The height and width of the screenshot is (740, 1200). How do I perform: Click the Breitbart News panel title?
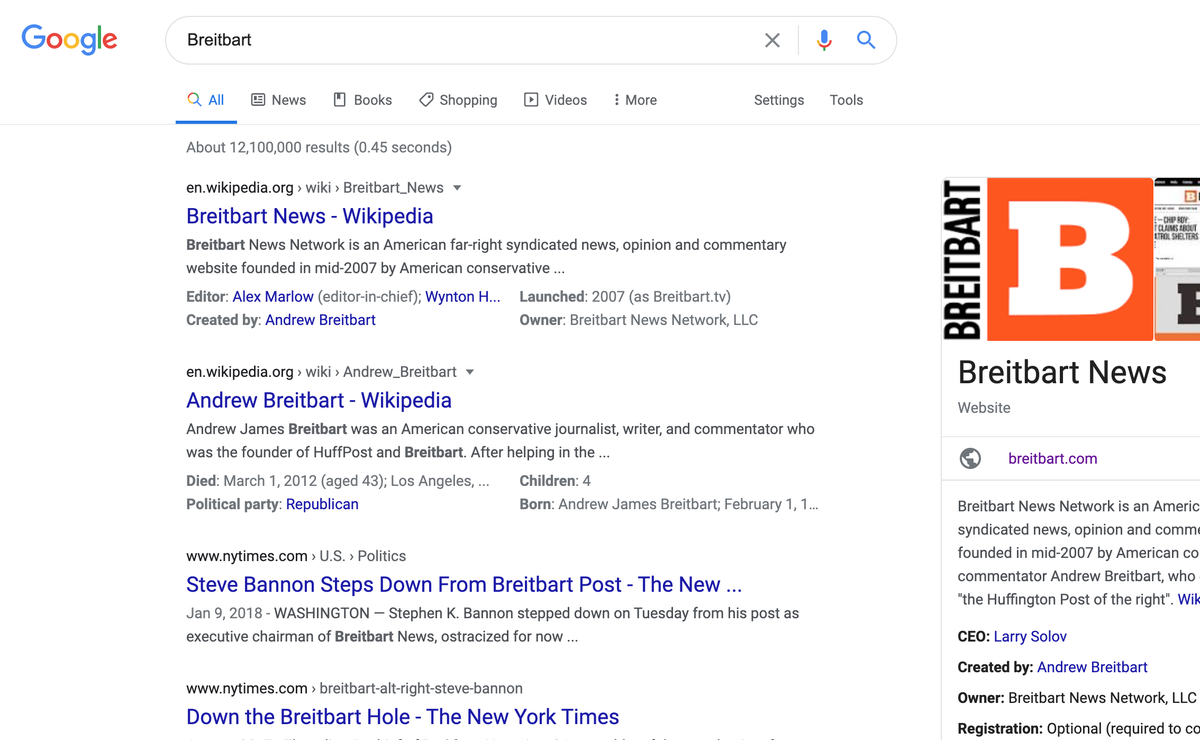coord(1062,372)
